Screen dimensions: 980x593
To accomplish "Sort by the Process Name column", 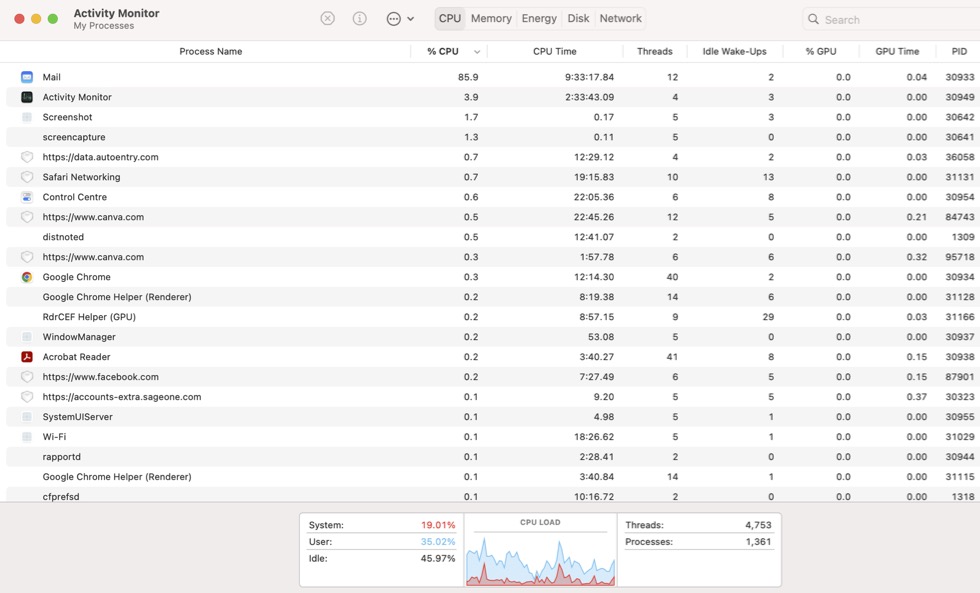I will [x=211, y=51].
